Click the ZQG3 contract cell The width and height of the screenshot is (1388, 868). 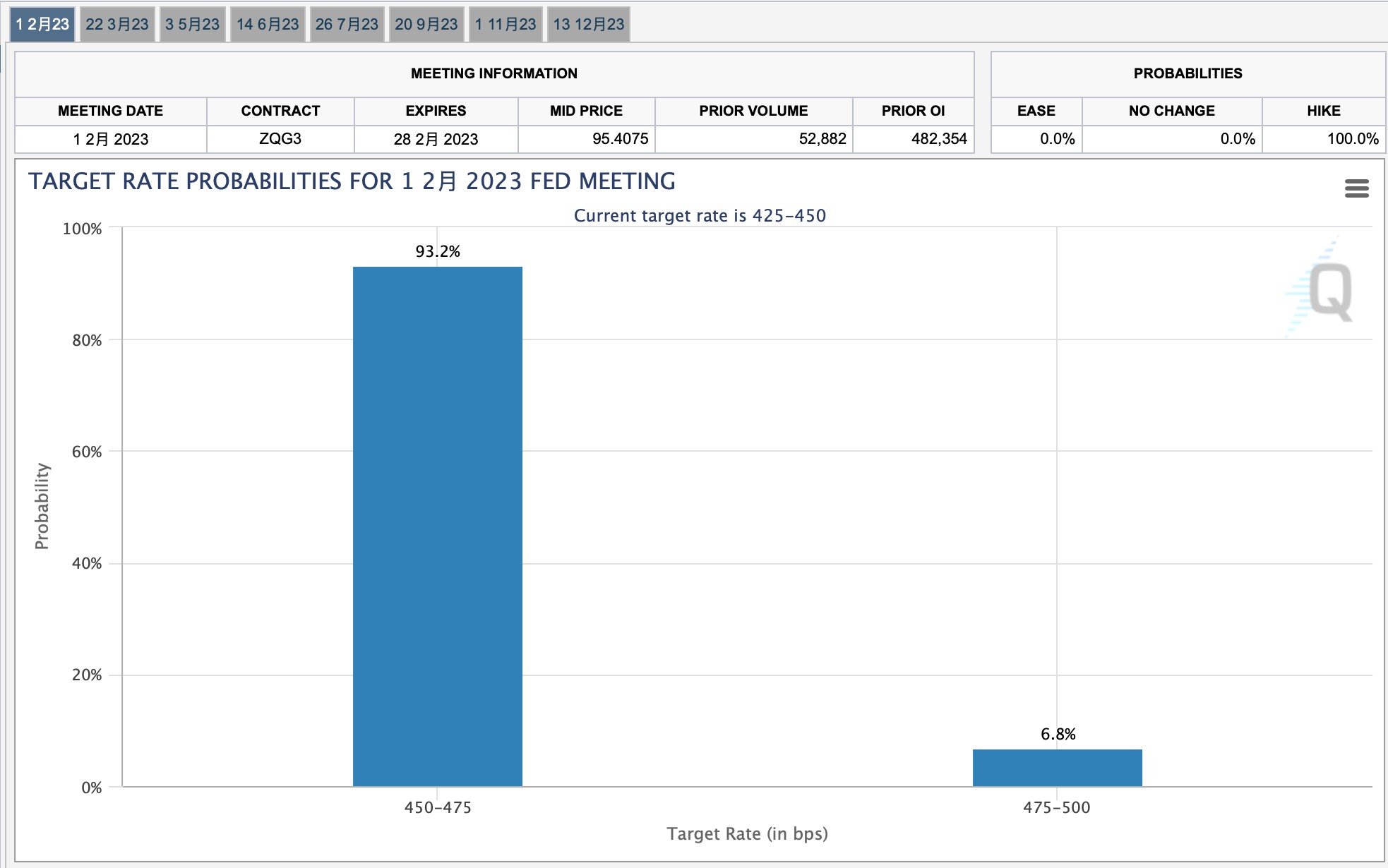(x=280, y=139)
